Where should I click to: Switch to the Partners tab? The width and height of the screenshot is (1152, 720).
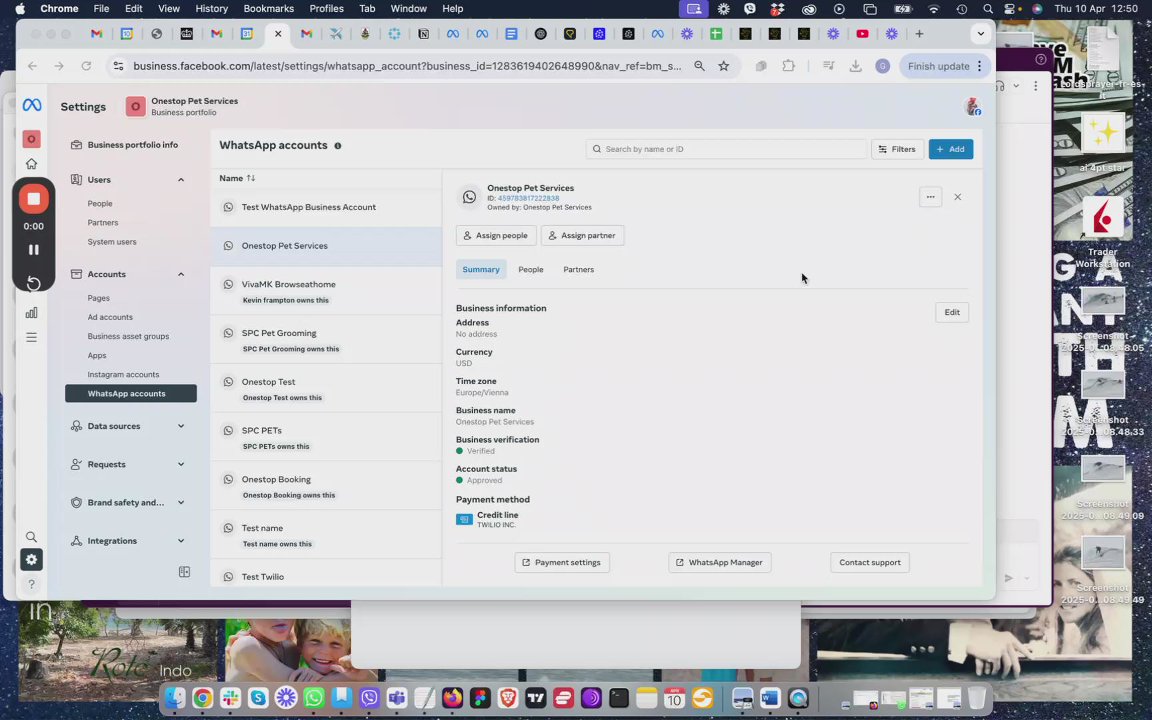(578, 270)
